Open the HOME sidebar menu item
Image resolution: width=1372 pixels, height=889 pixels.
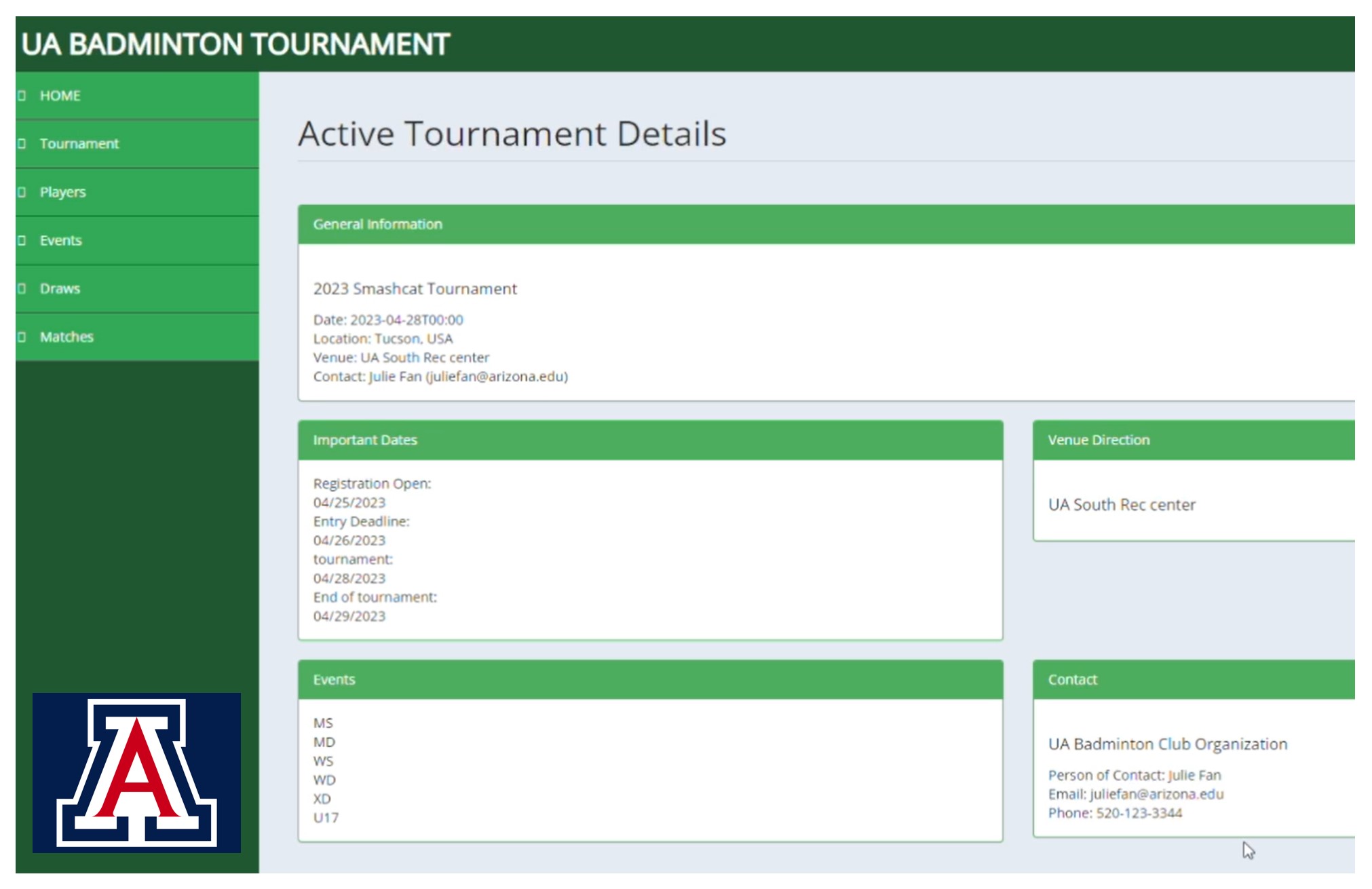tap(60, 96)
